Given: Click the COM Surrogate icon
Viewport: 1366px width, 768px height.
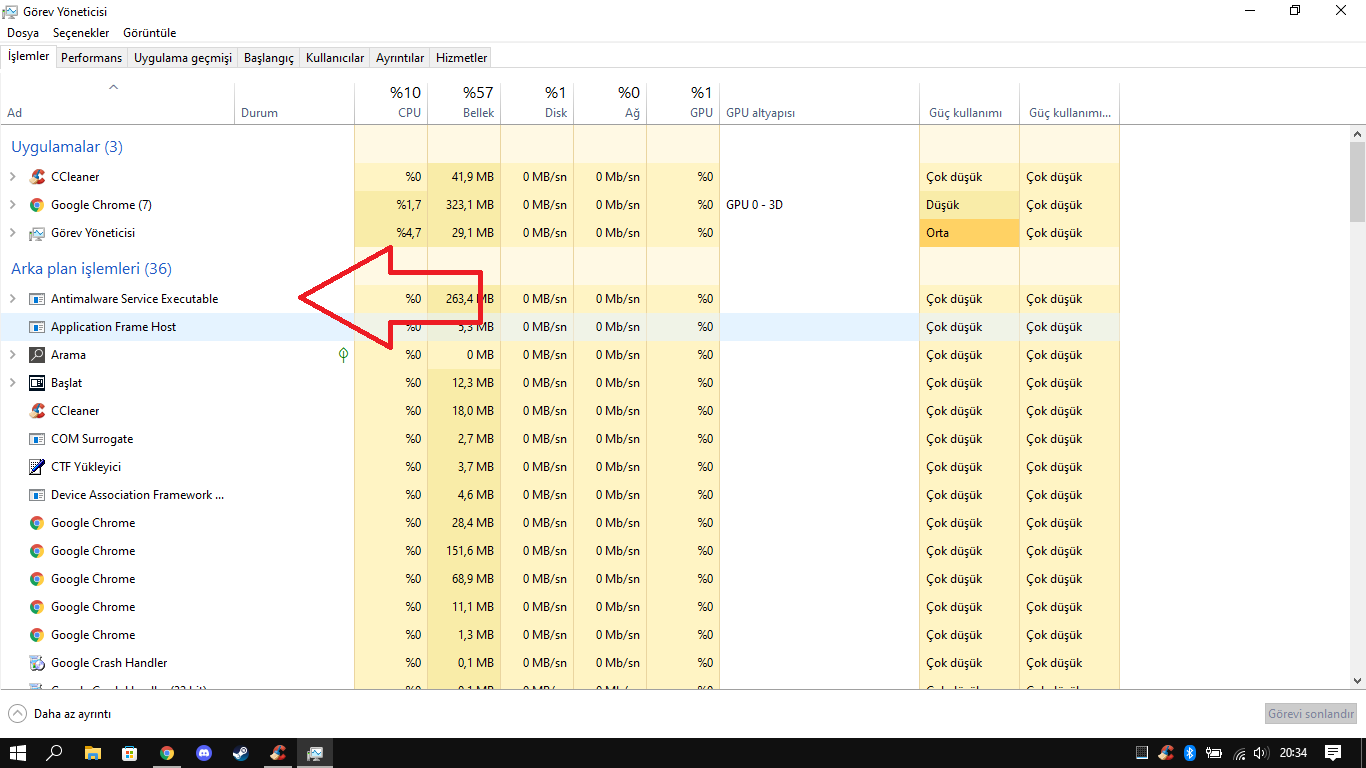Looking at the screenshot, I should tap(37, 439).
